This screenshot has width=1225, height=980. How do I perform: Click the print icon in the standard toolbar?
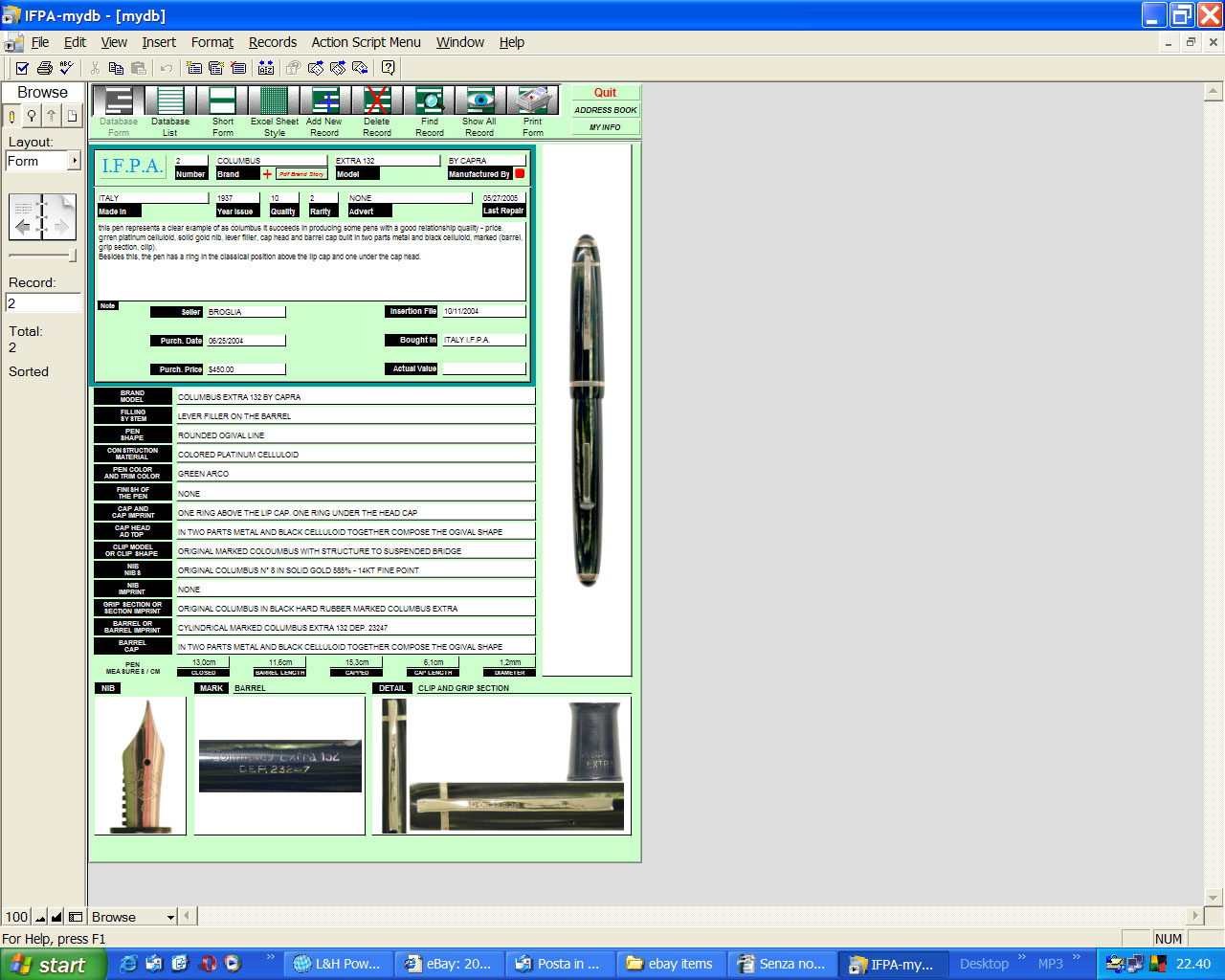click(44, 68)
